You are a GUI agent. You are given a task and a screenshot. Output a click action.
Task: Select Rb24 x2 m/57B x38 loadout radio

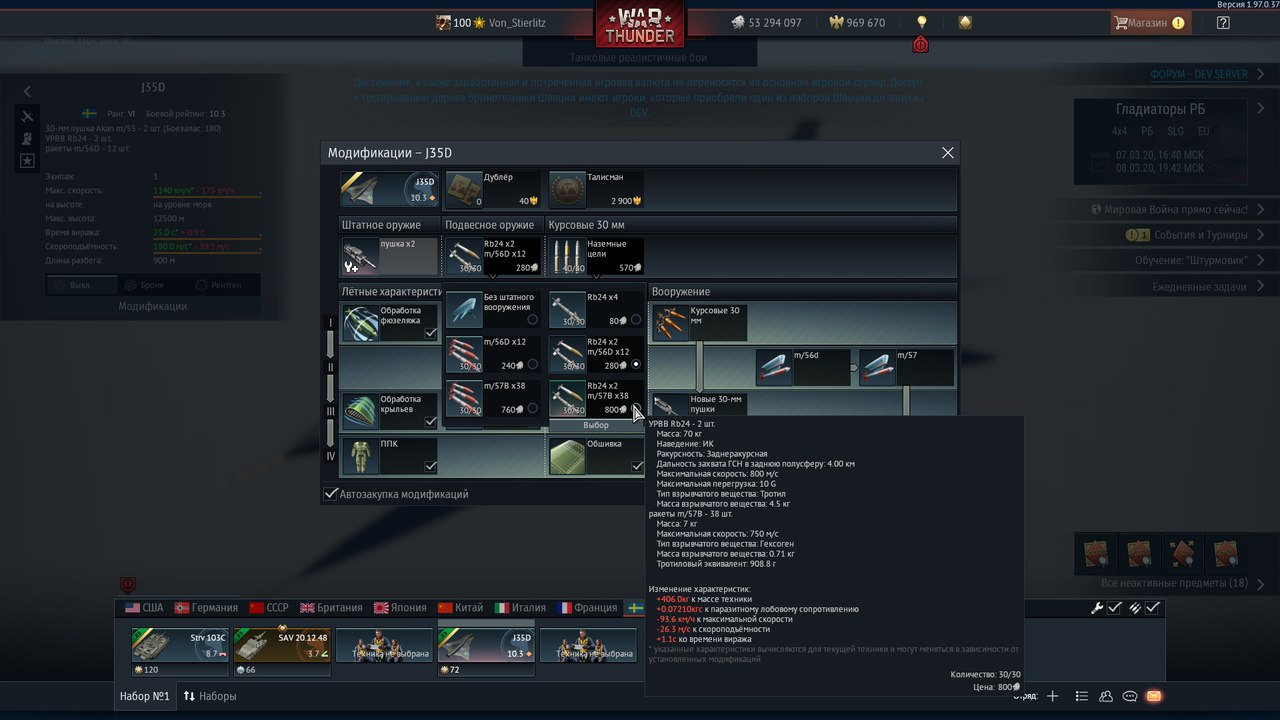636,409
